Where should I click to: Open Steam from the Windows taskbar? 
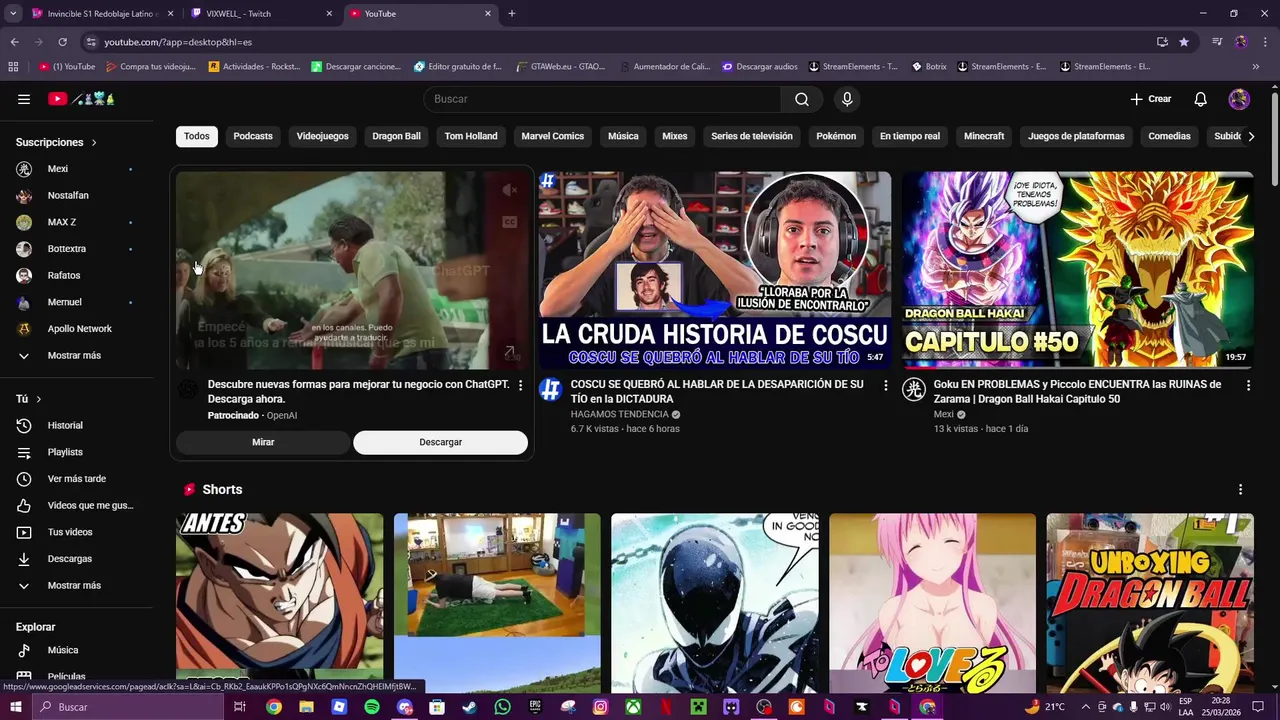click(470, 707)
